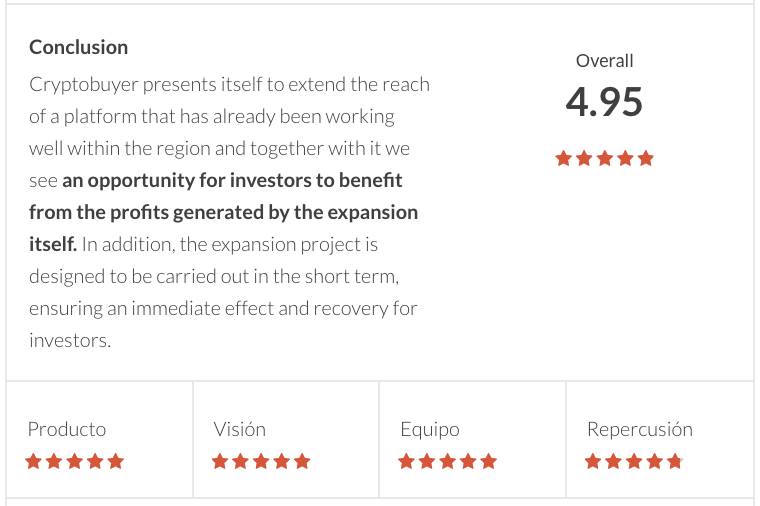The image size is (760, 506).
Task: Click the Overall 4.95 score number
Action: coord(604,102)
